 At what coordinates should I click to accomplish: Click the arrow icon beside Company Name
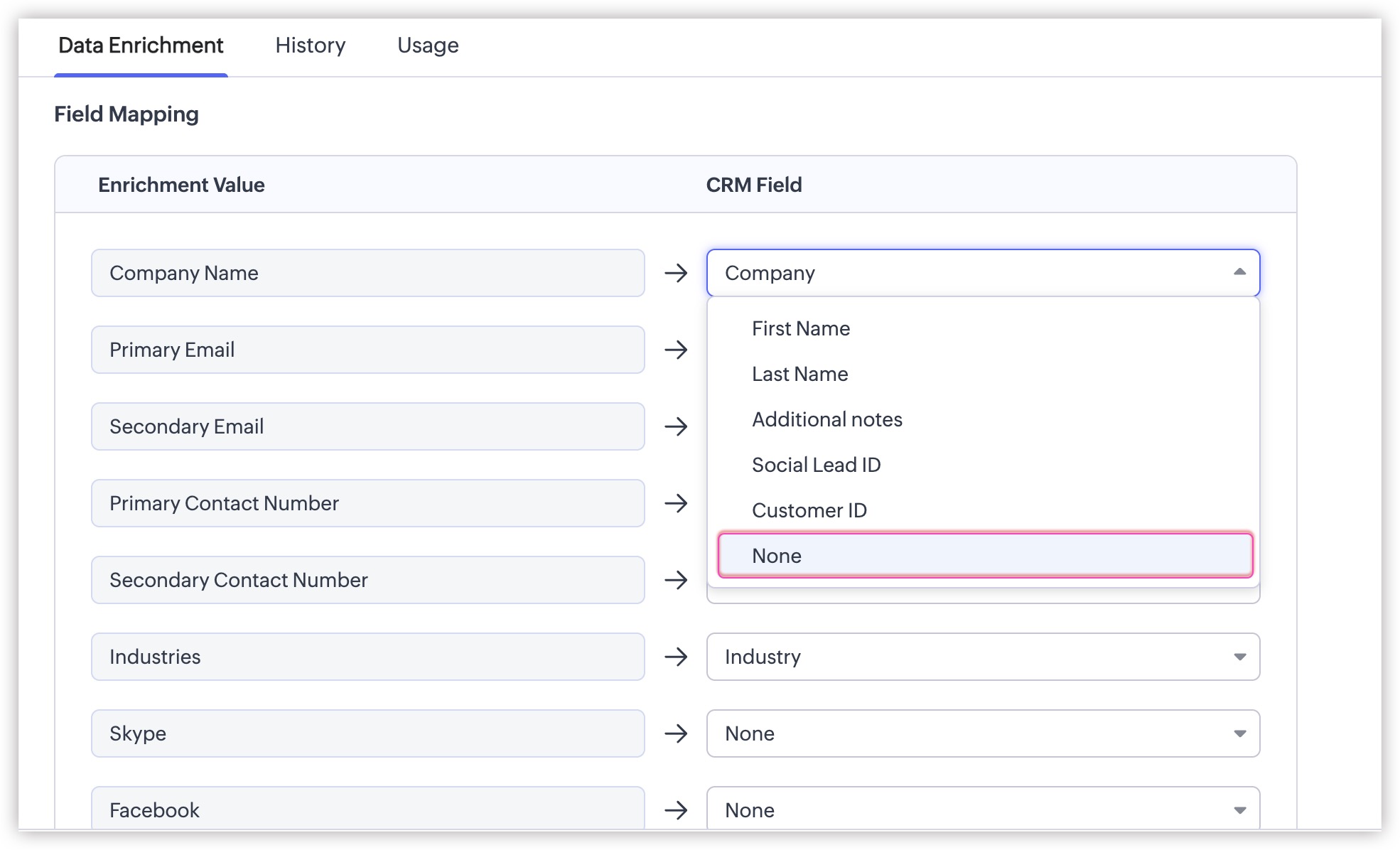click(676, 273)
